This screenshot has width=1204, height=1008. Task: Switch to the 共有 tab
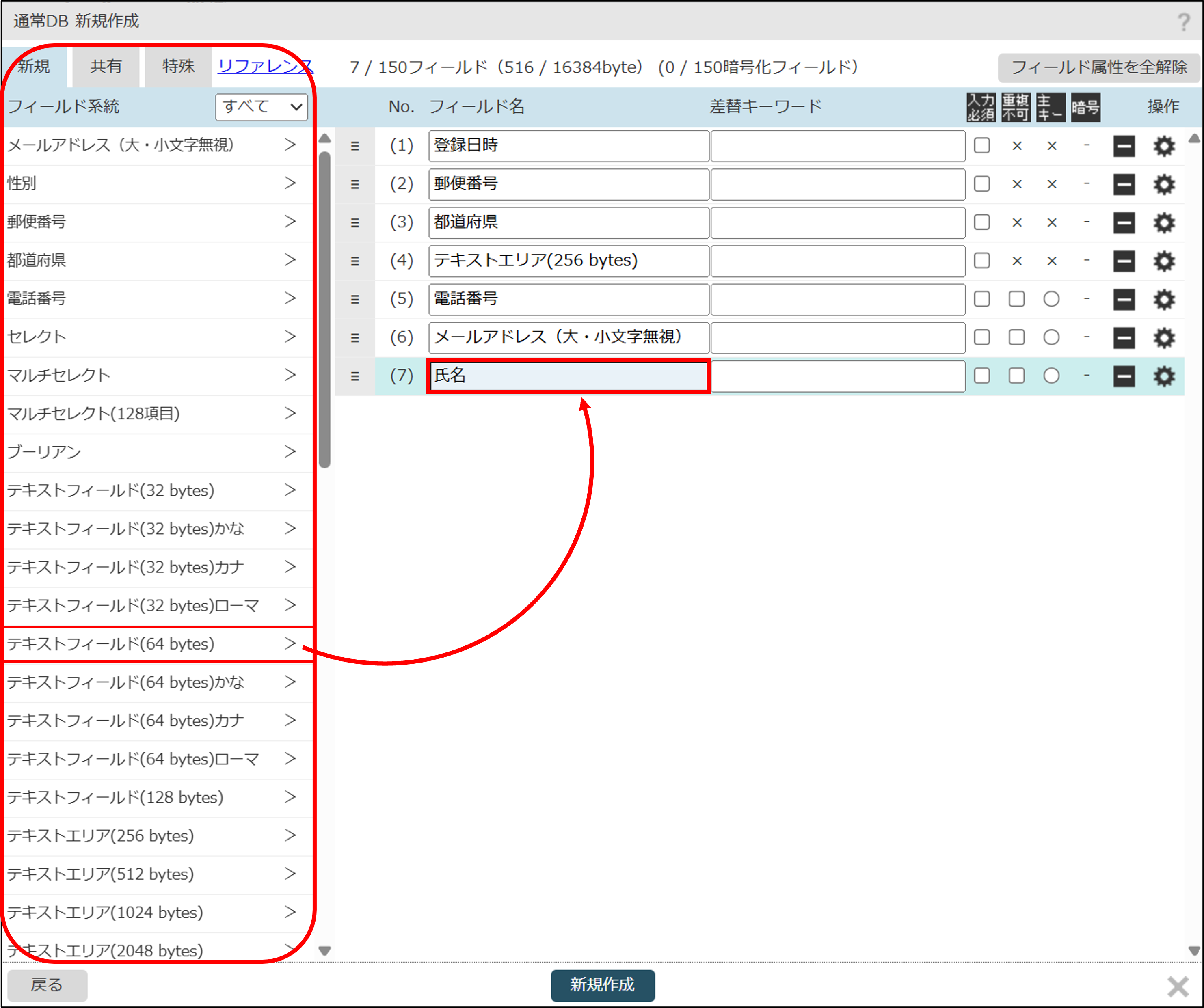[x=106, y=67]
